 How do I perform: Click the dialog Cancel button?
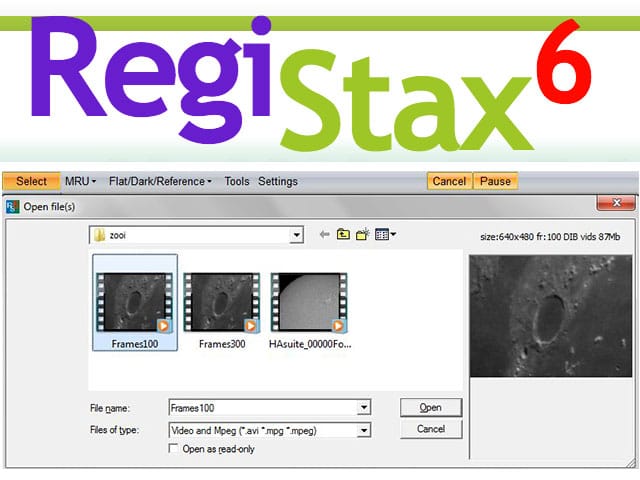coord(431,429)
